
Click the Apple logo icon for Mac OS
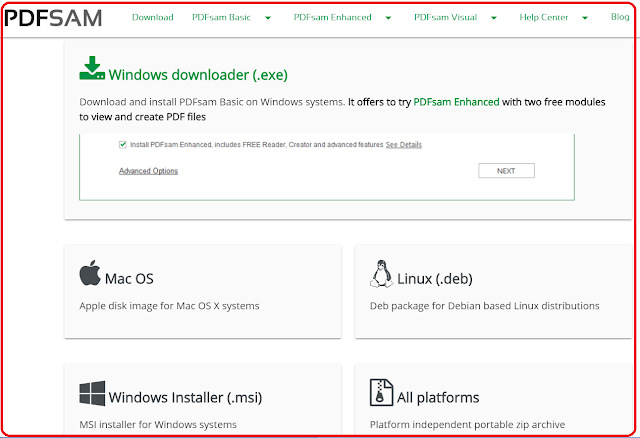coord(90,273)
